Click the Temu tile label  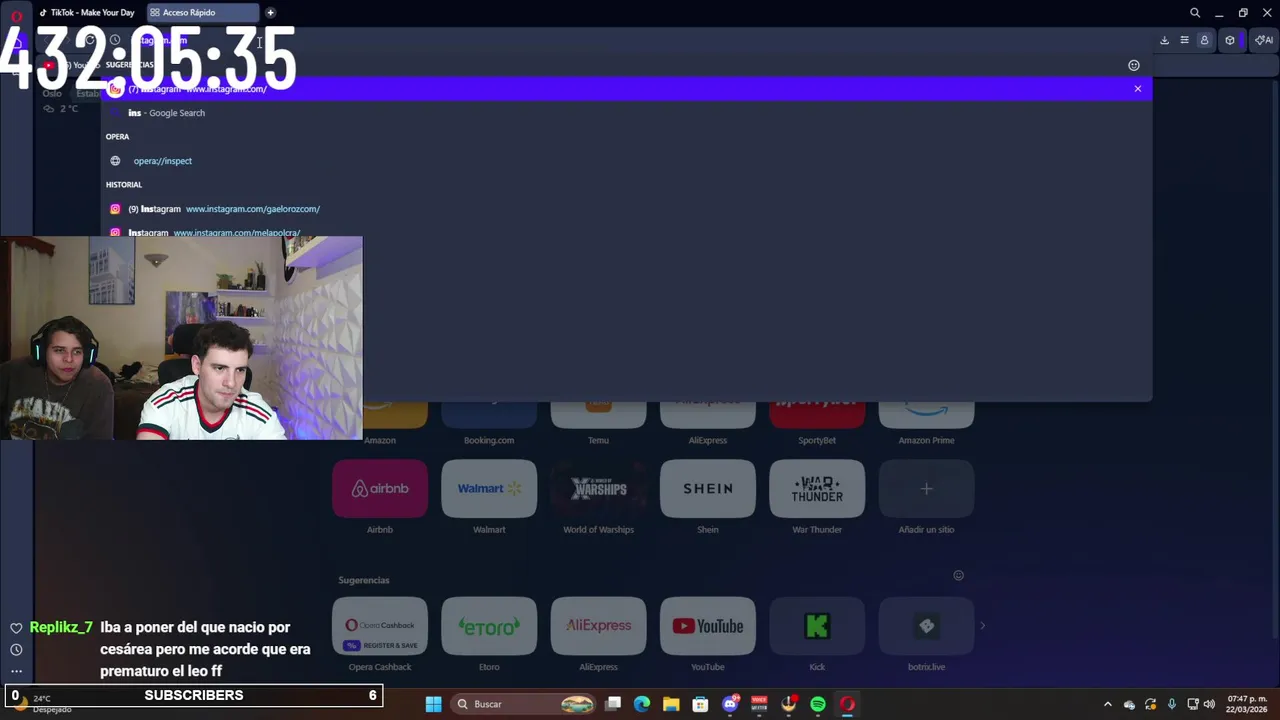pyautogui.click(x=598, y=440)
